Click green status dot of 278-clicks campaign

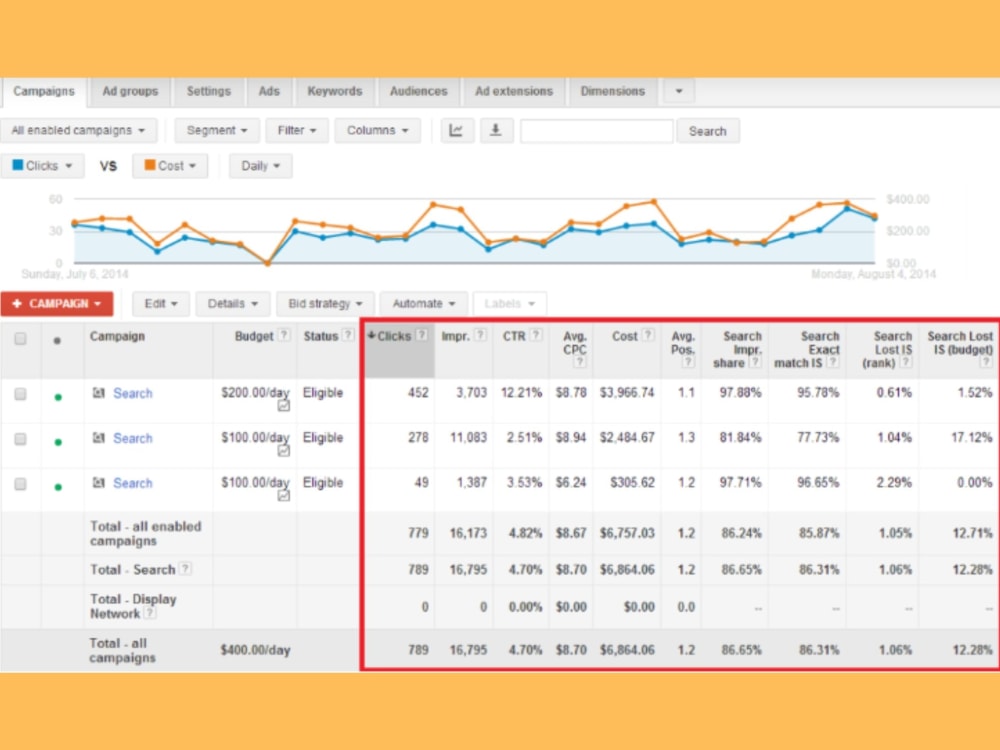tap(58, 442)
